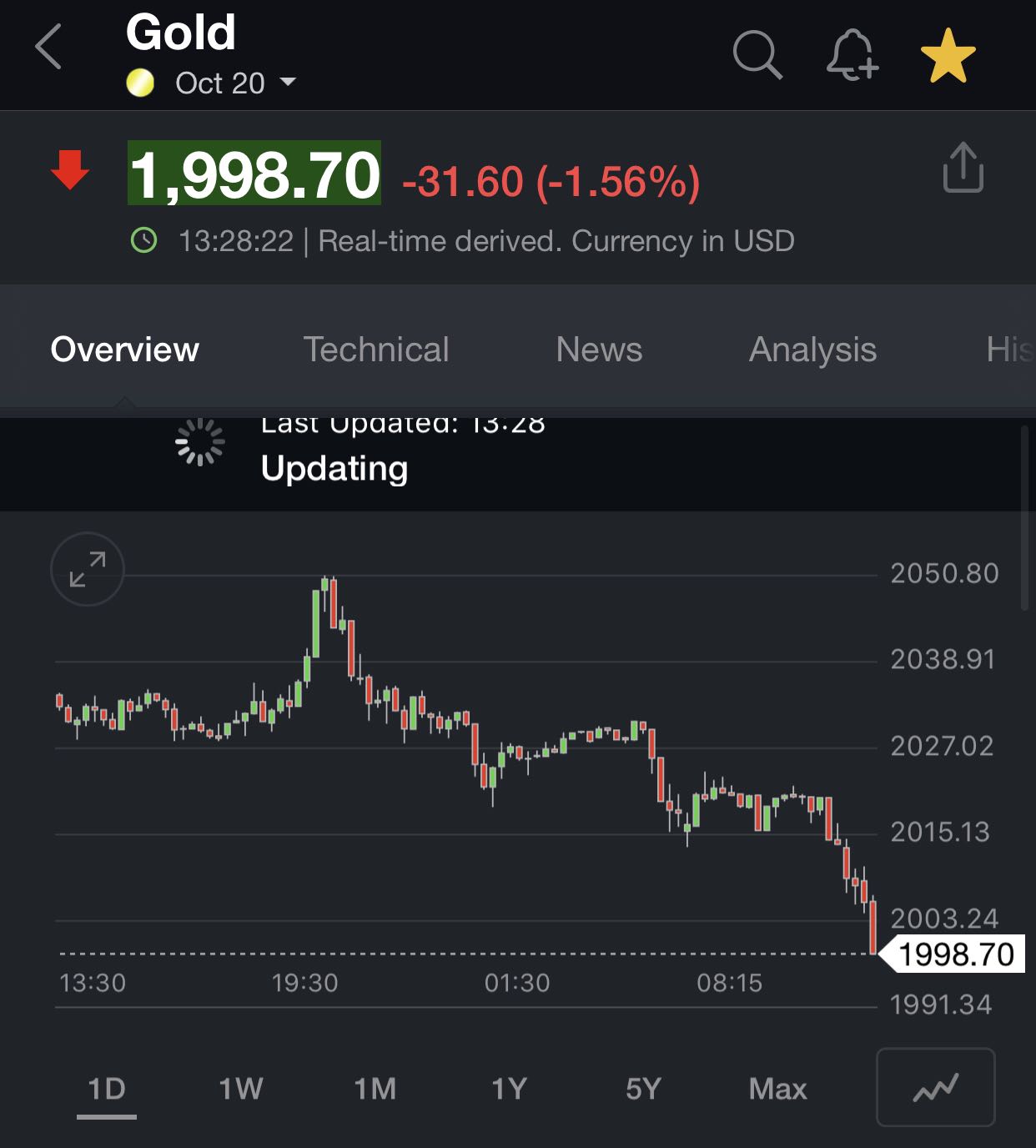Toggle the yellow favorite star
Image resolution: width=1036 pixels, height=1148 pixels.
point(948,56)
